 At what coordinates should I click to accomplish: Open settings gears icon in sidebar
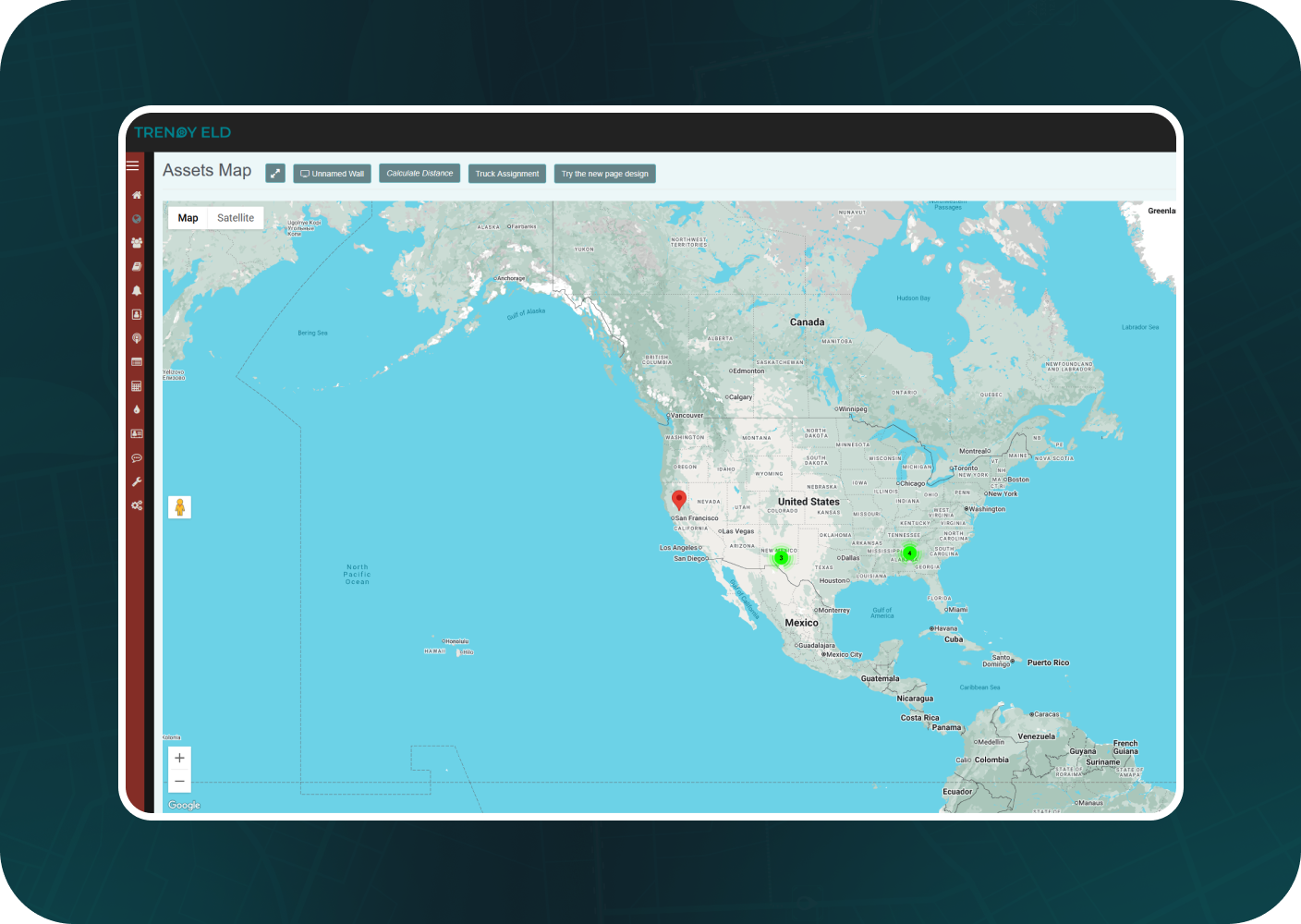pos(137,505)
